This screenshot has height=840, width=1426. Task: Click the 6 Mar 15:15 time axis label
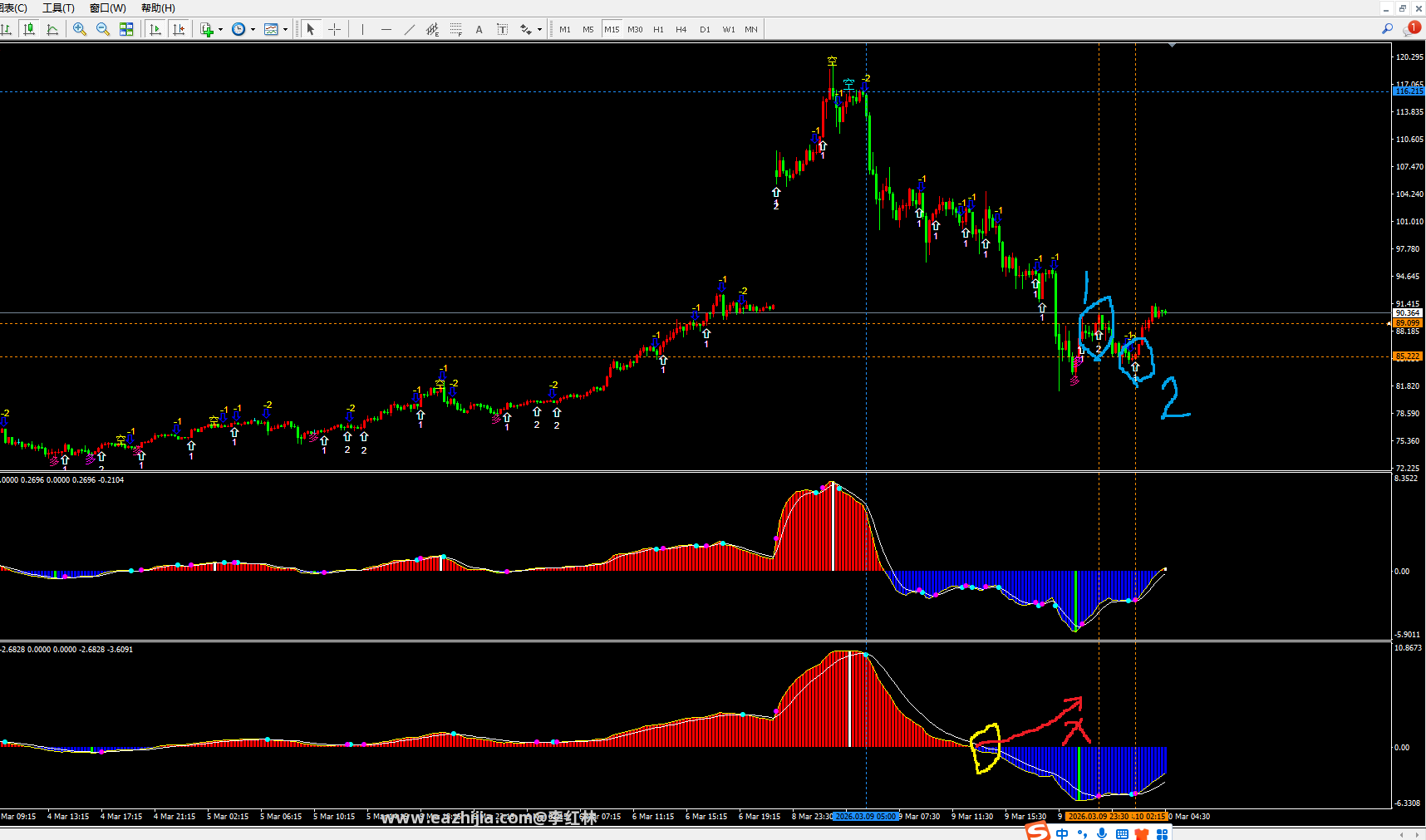[x=706, y=817]
